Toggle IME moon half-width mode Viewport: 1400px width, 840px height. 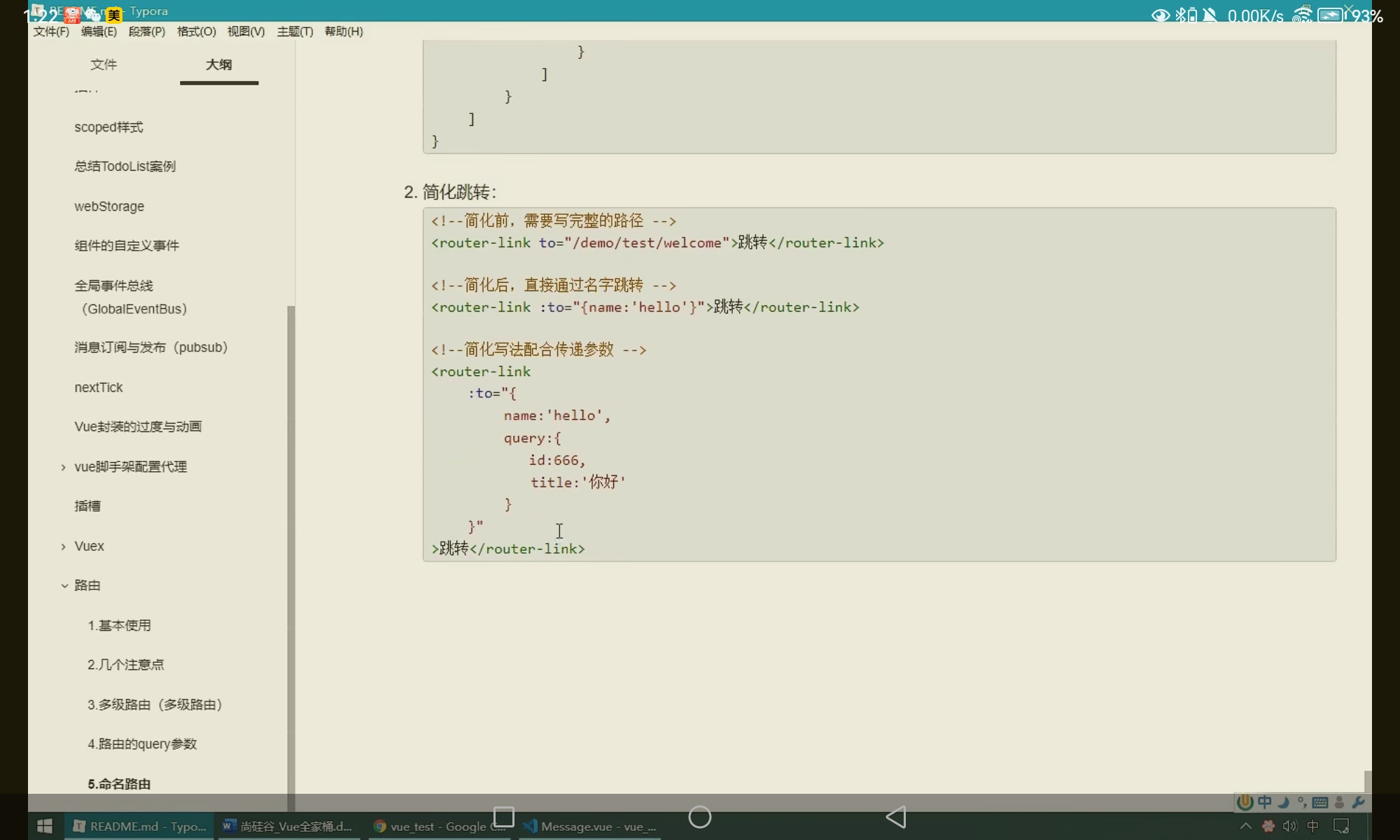1283,802
